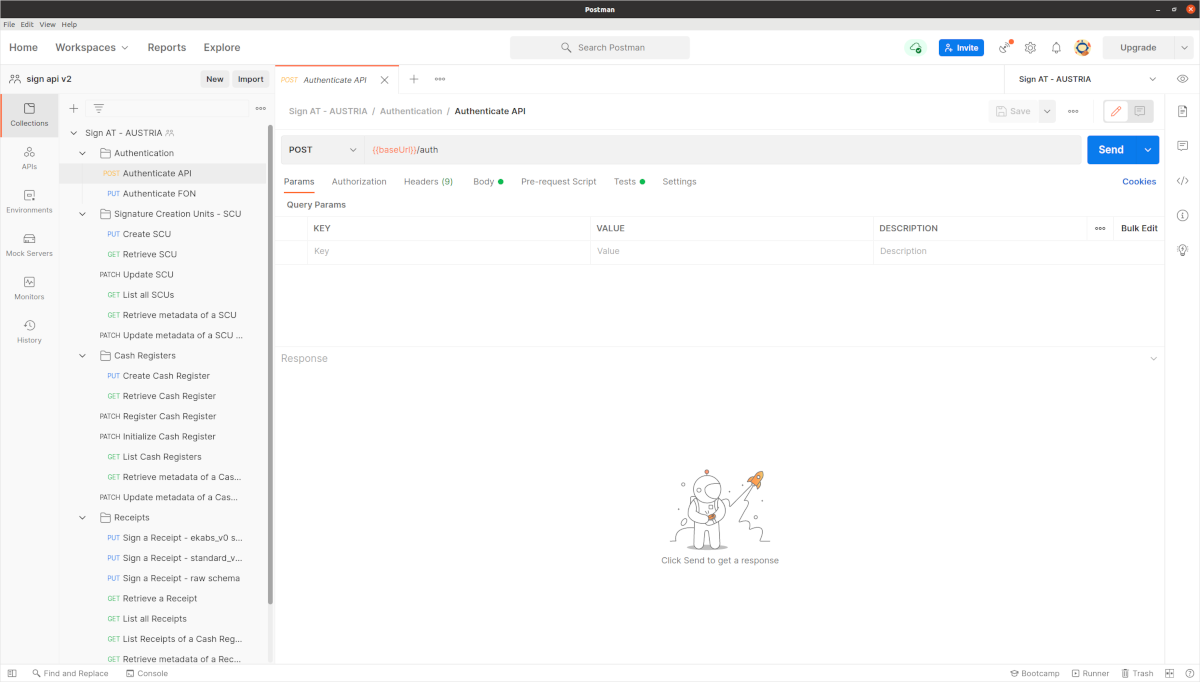Open tab options three dots
This screenshot has height=682, width=1200.
tap(440, 79)
